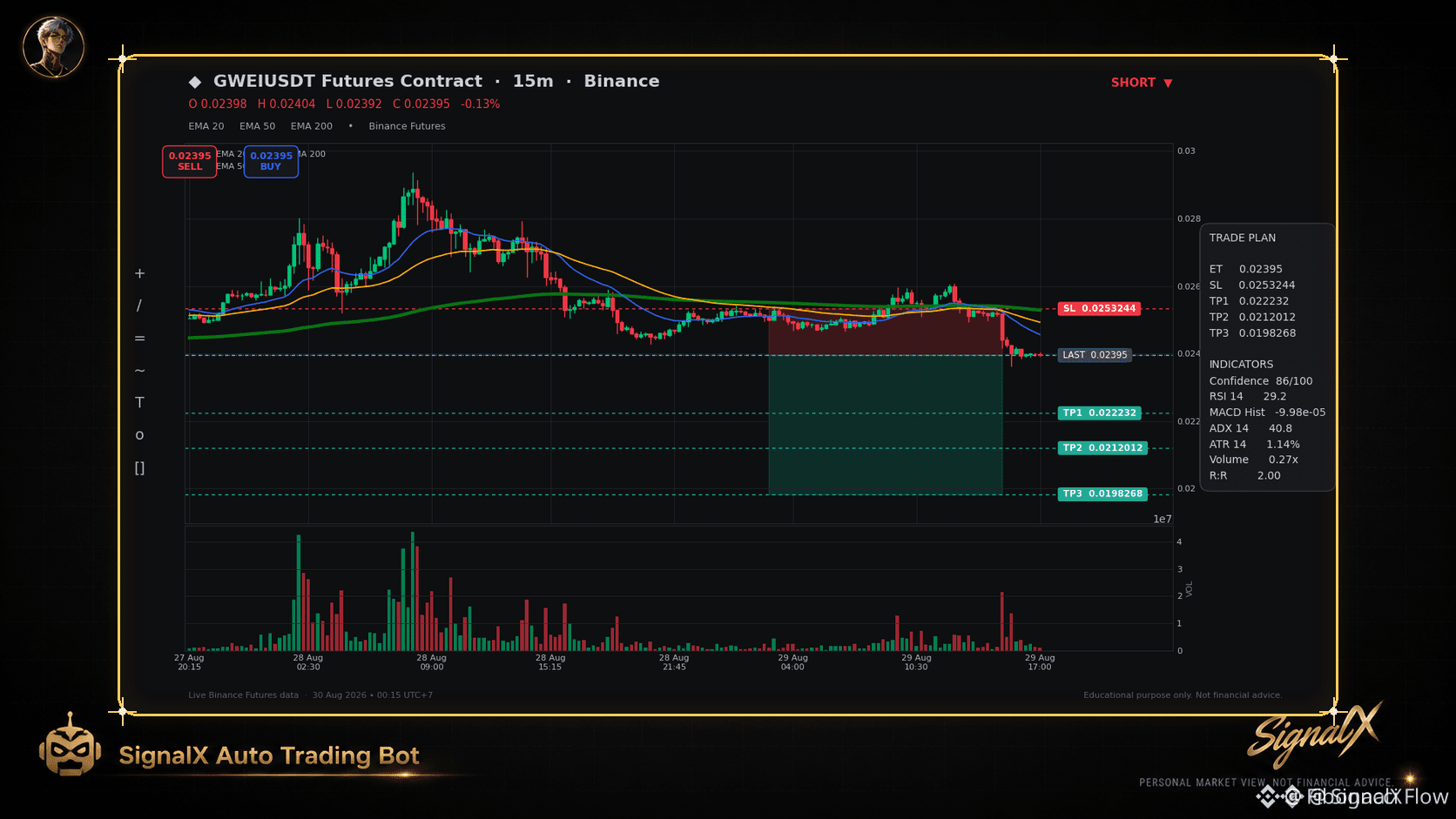Click the EMA 200 indicator label
The height and width of the screenshot is (819, 1456).
312,126
